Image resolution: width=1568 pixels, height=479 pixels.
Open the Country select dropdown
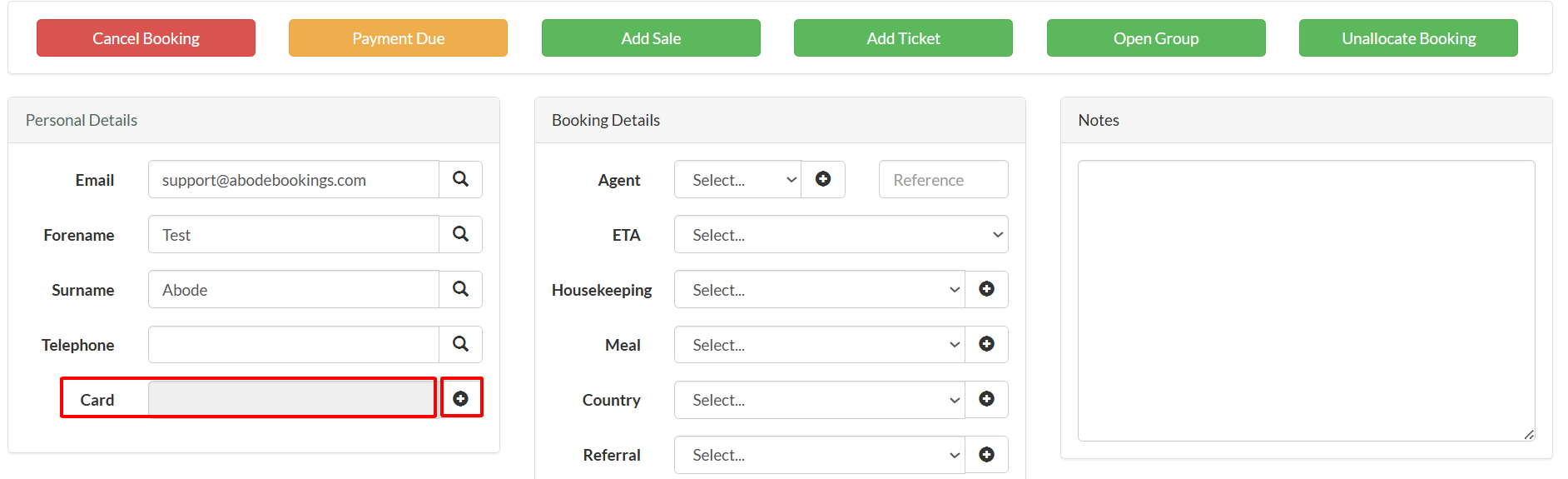click(x=819, y=399)
